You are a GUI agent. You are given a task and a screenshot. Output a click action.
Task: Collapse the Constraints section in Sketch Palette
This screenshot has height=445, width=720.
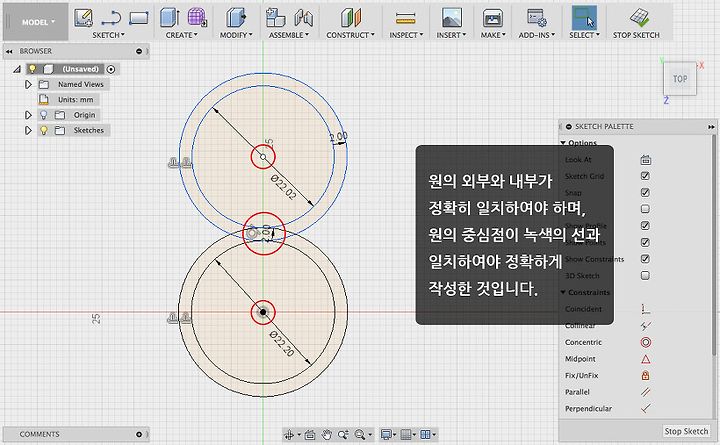point(563,292)
